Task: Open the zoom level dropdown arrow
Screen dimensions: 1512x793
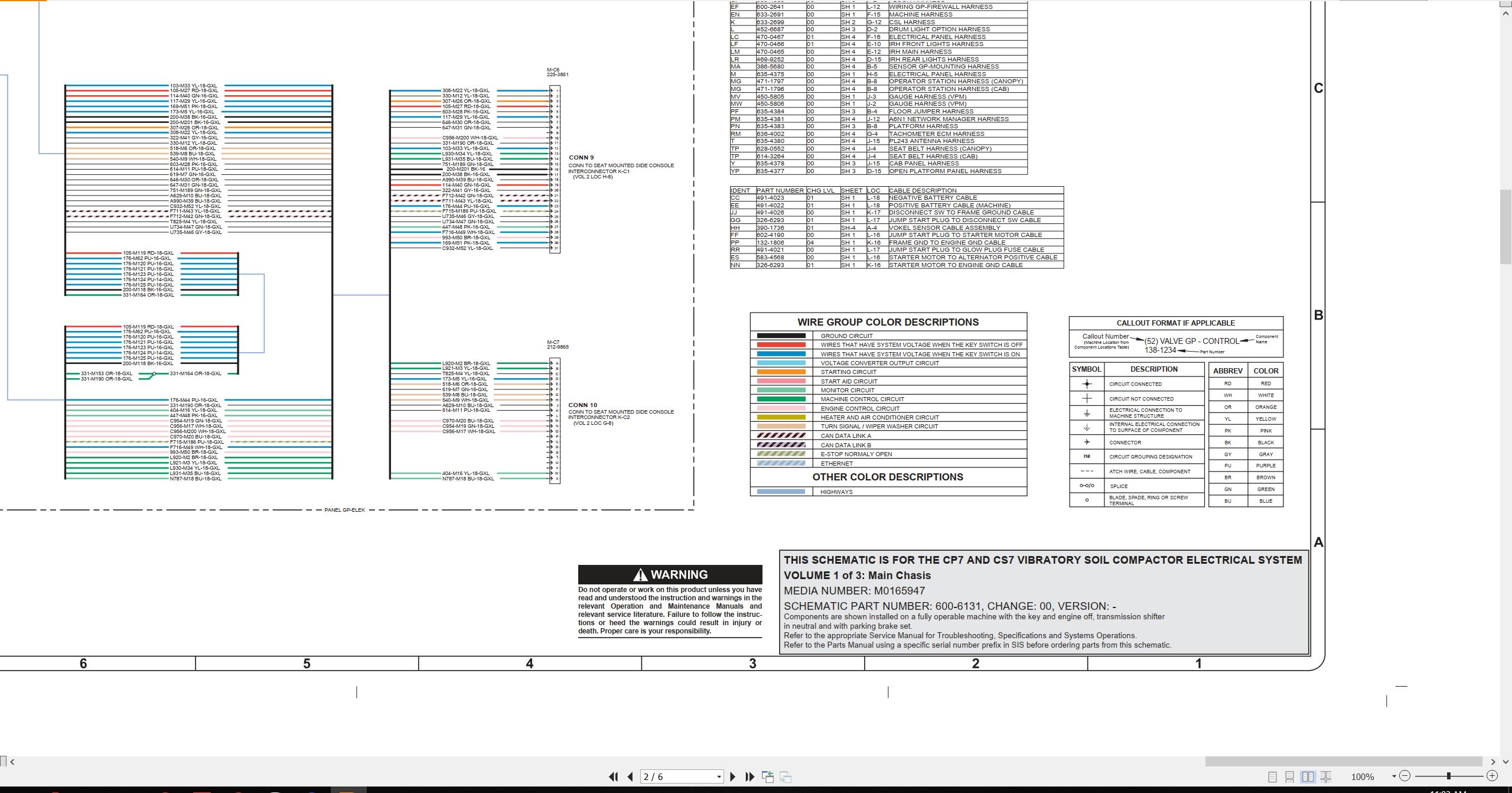Action: (x=1394, y=776)
